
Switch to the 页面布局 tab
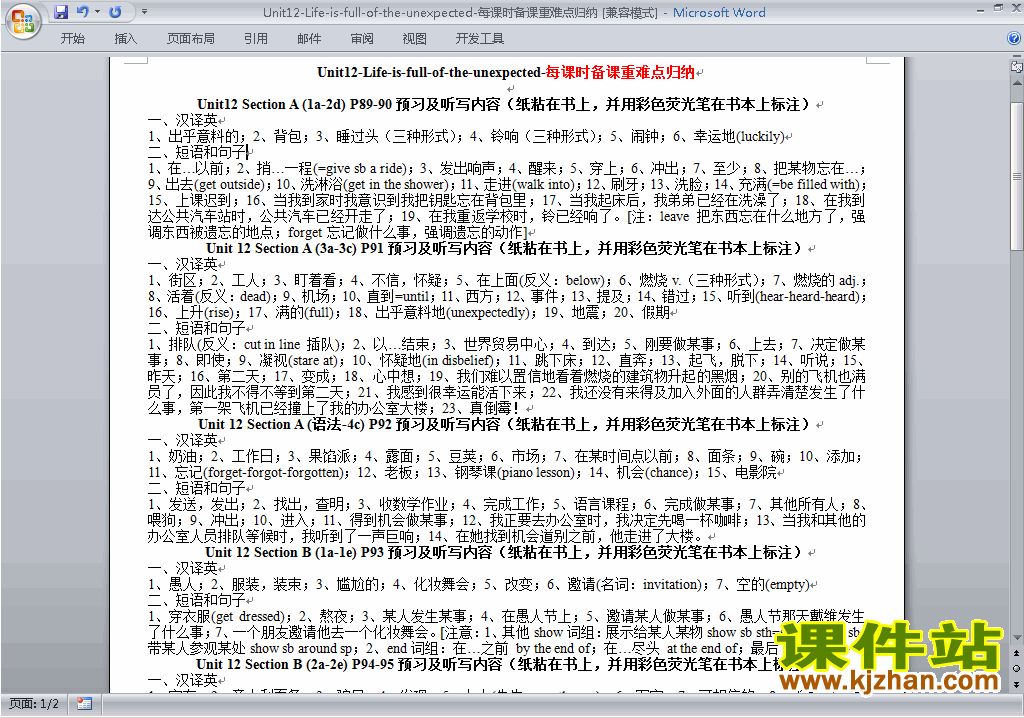191,39
